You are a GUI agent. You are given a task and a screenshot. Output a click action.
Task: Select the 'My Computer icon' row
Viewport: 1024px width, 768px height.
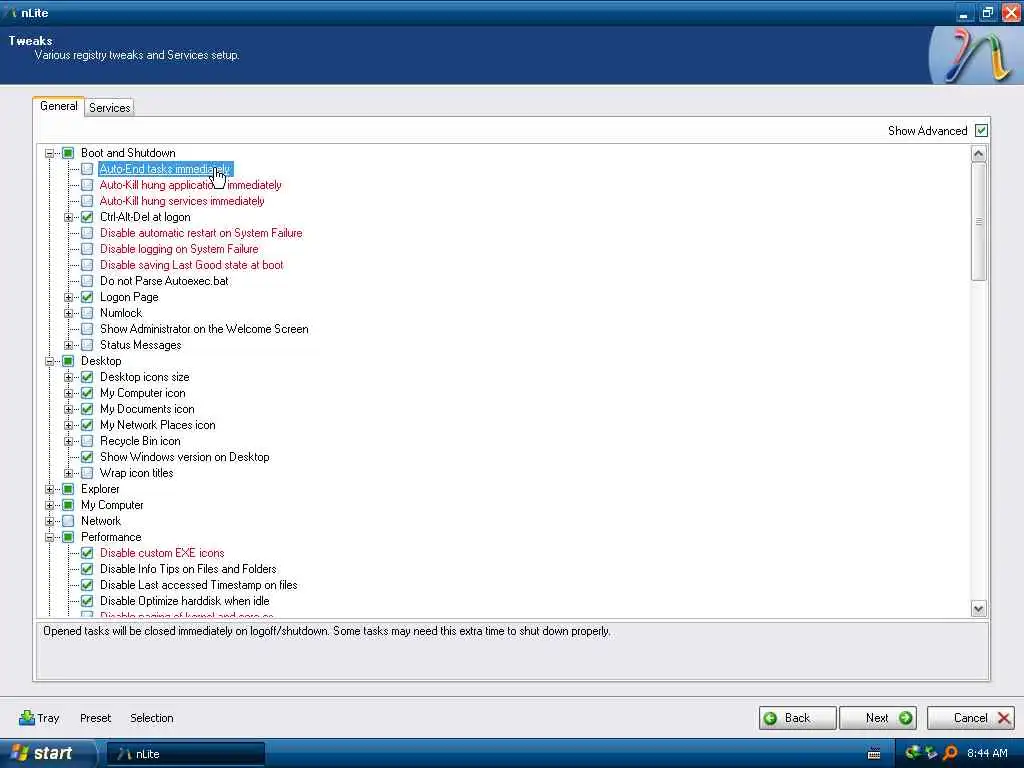[x=142, y=393]
